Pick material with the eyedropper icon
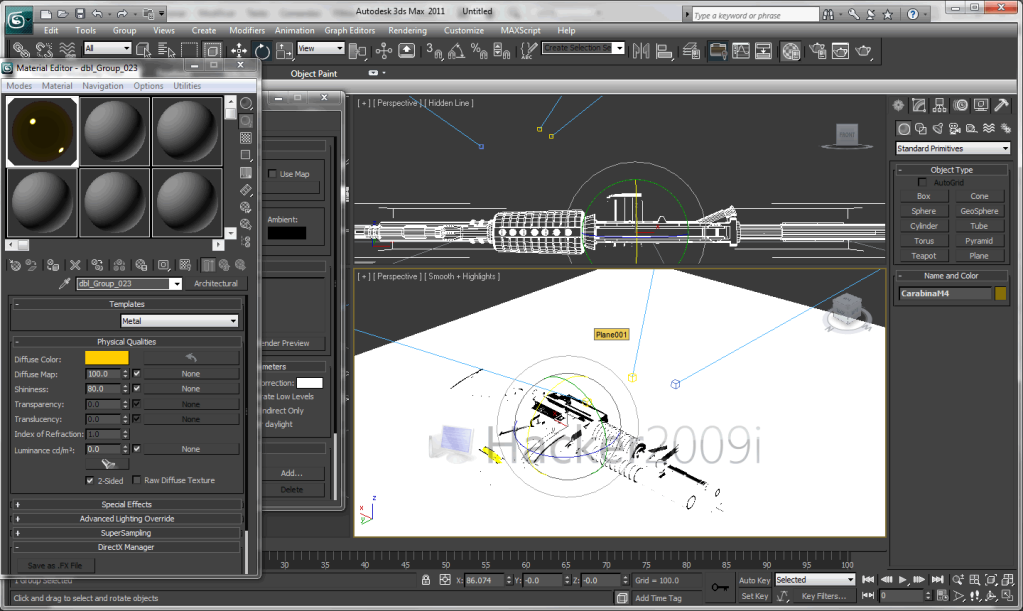The height and width of the screenshot is (611, 1023). [x=64, y=284]
